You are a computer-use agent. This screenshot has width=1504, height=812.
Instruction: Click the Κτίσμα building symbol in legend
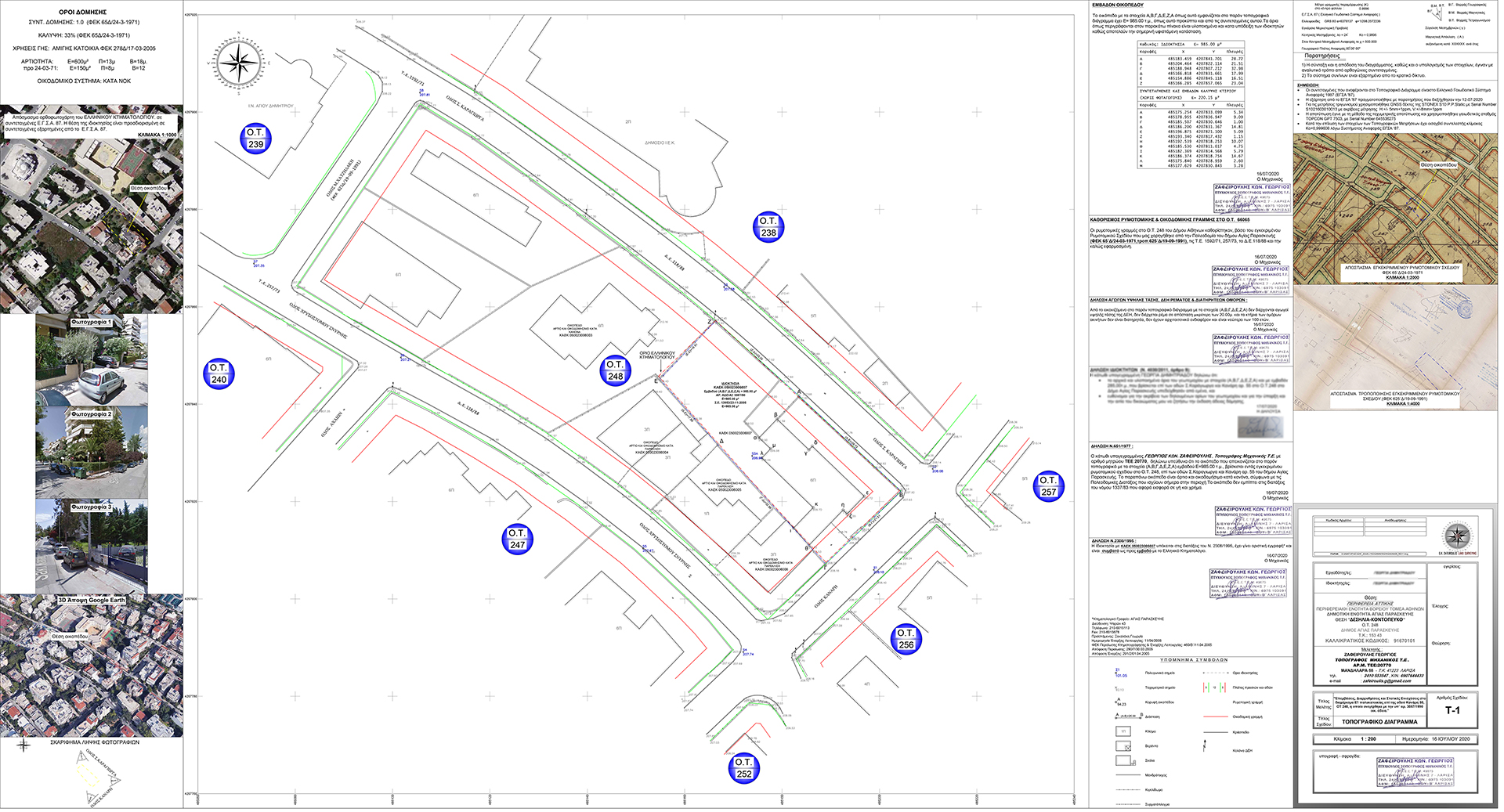1123,731
